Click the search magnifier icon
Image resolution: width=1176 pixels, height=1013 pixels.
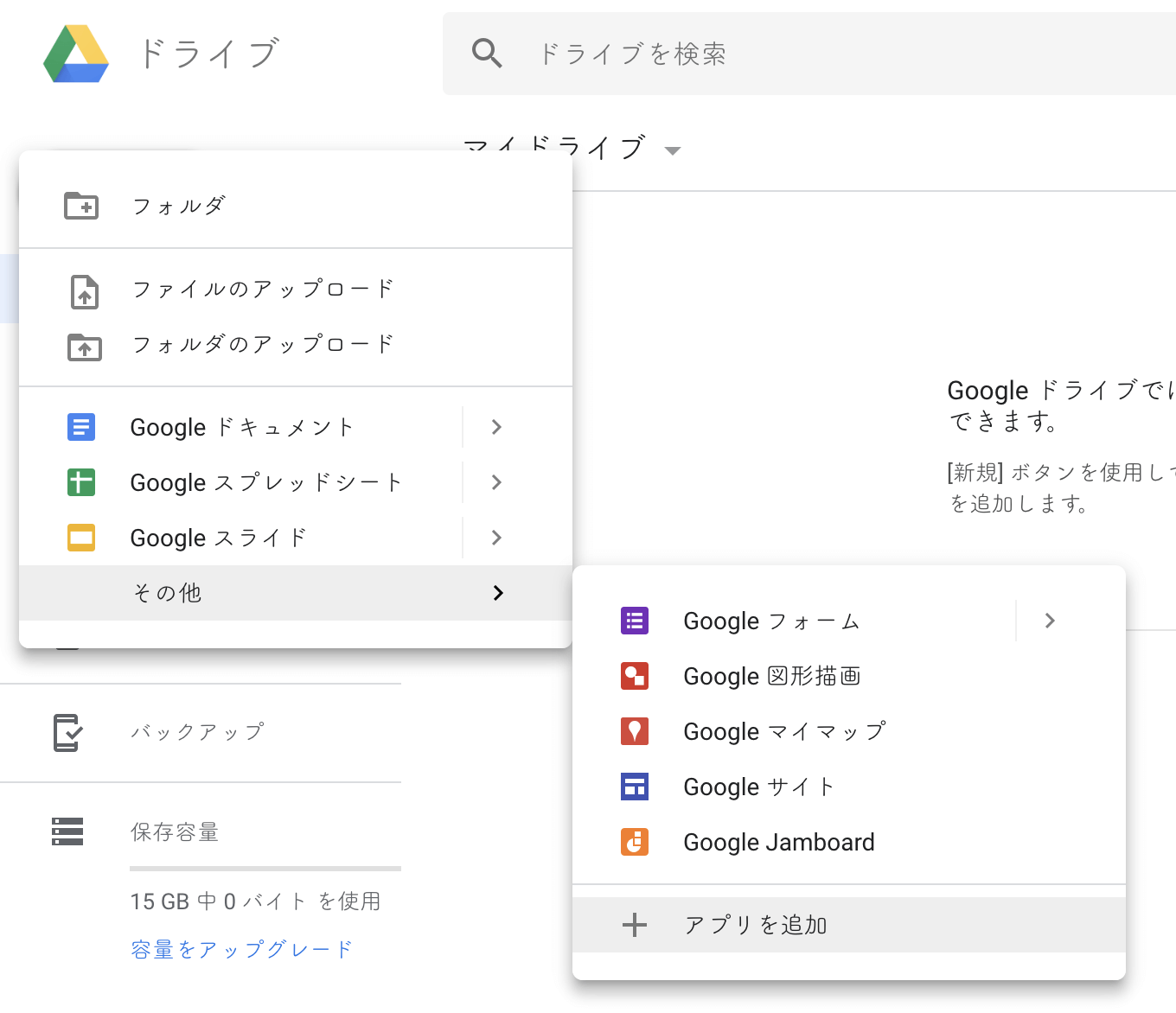point(487,54)
